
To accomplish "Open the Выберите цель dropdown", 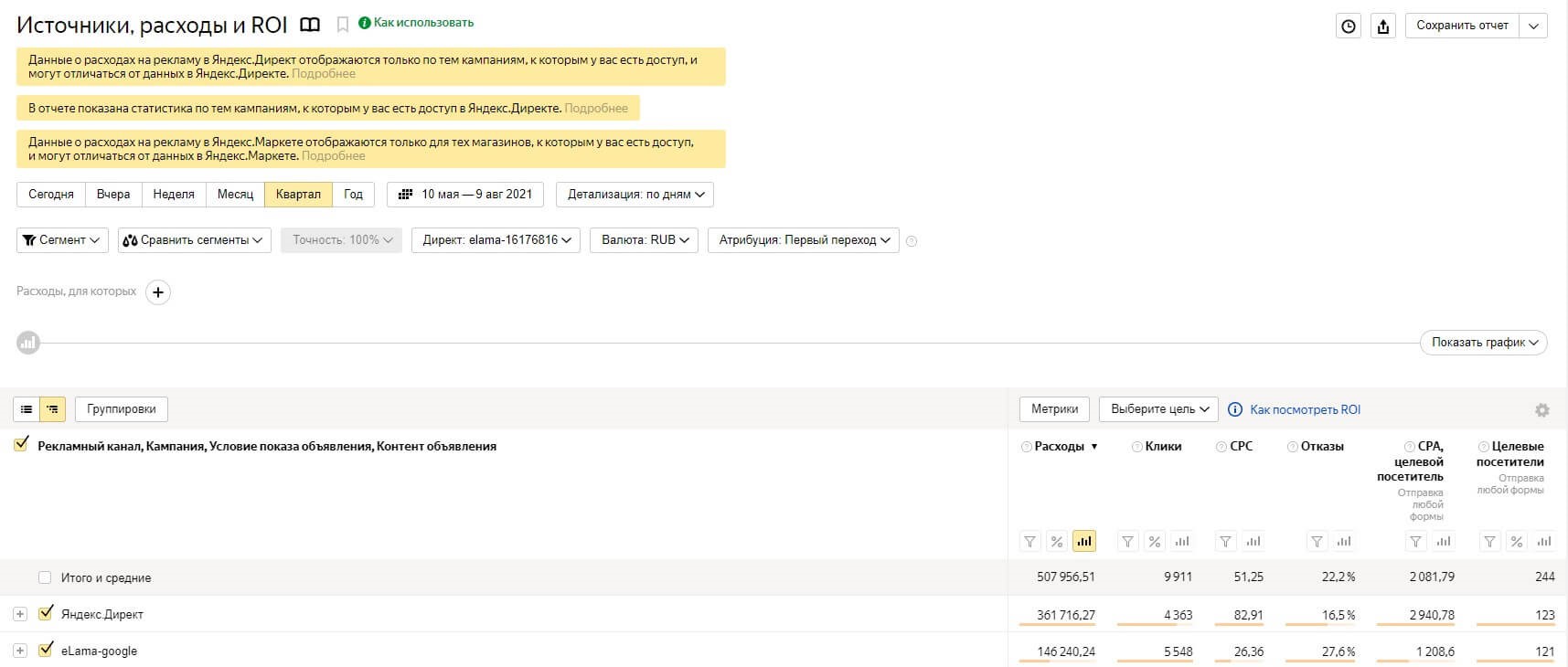I will [1159, 409].
